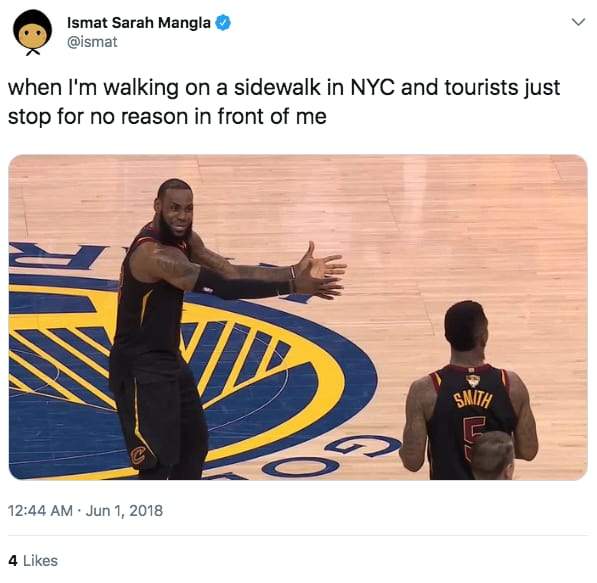This screenshot has width=597, height=583.
Task: Click the bold number 4 likes count
Action: [13, 561]
